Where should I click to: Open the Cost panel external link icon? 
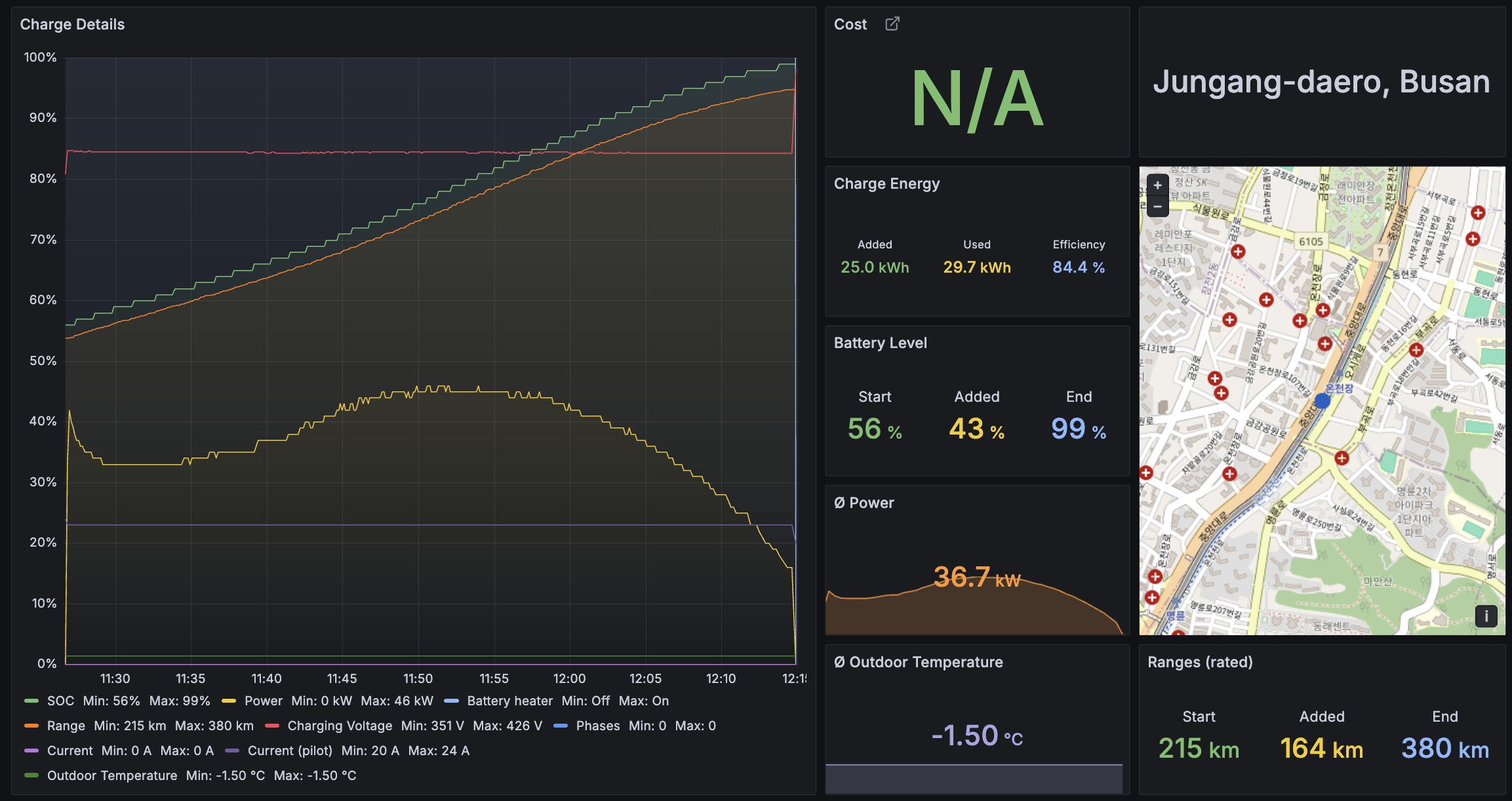click(892, 24)
